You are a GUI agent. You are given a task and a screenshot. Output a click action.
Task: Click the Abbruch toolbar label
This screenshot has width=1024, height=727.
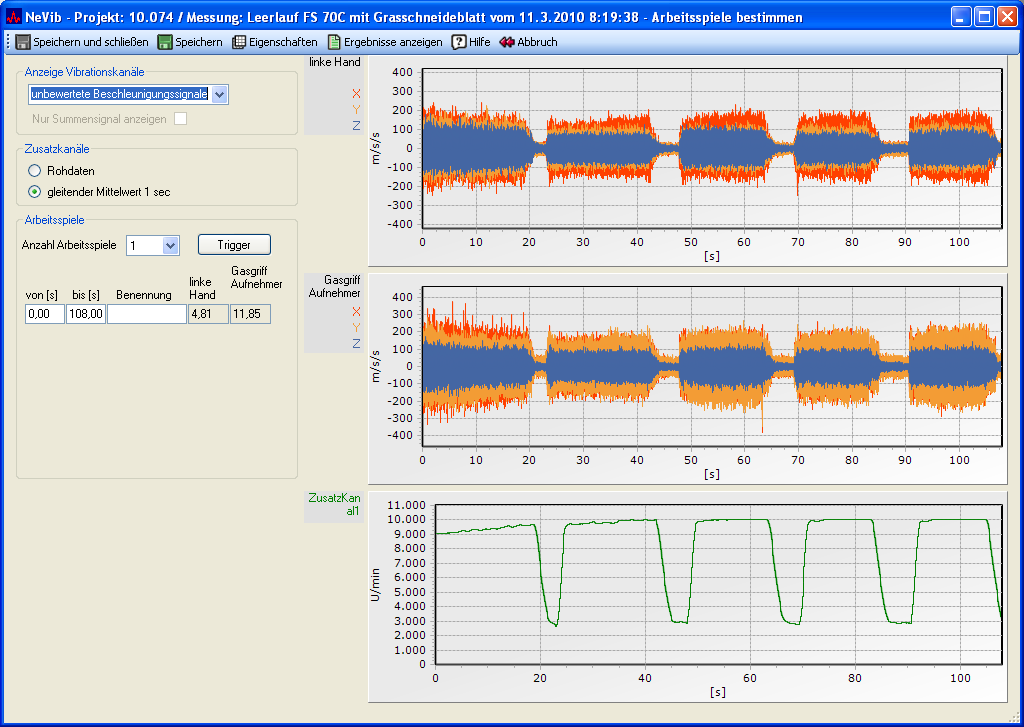537,42
